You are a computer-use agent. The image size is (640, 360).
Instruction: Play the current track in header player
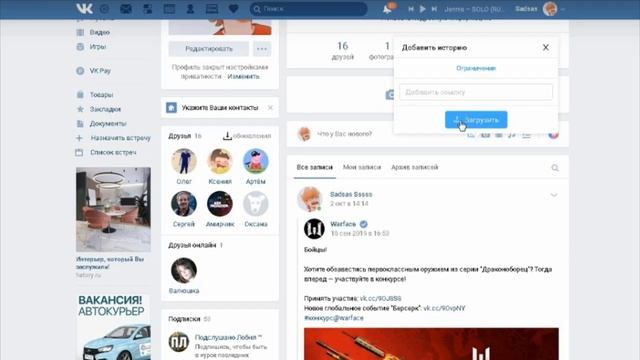[422, 9]
